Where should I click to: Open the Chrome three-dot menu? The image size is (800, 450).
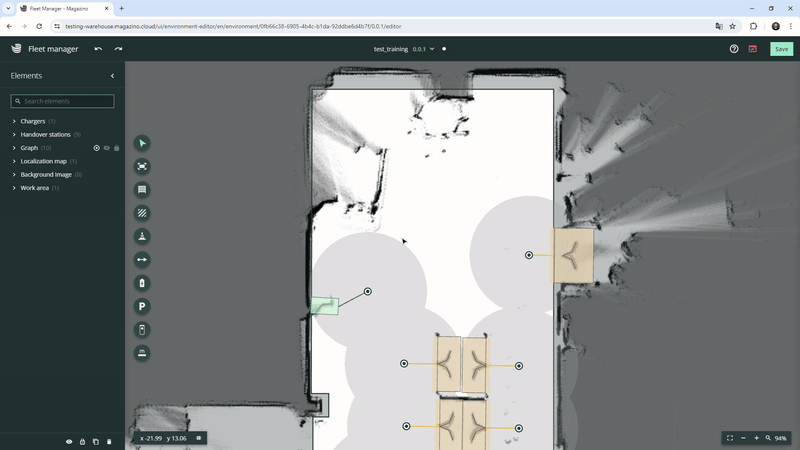790,26
